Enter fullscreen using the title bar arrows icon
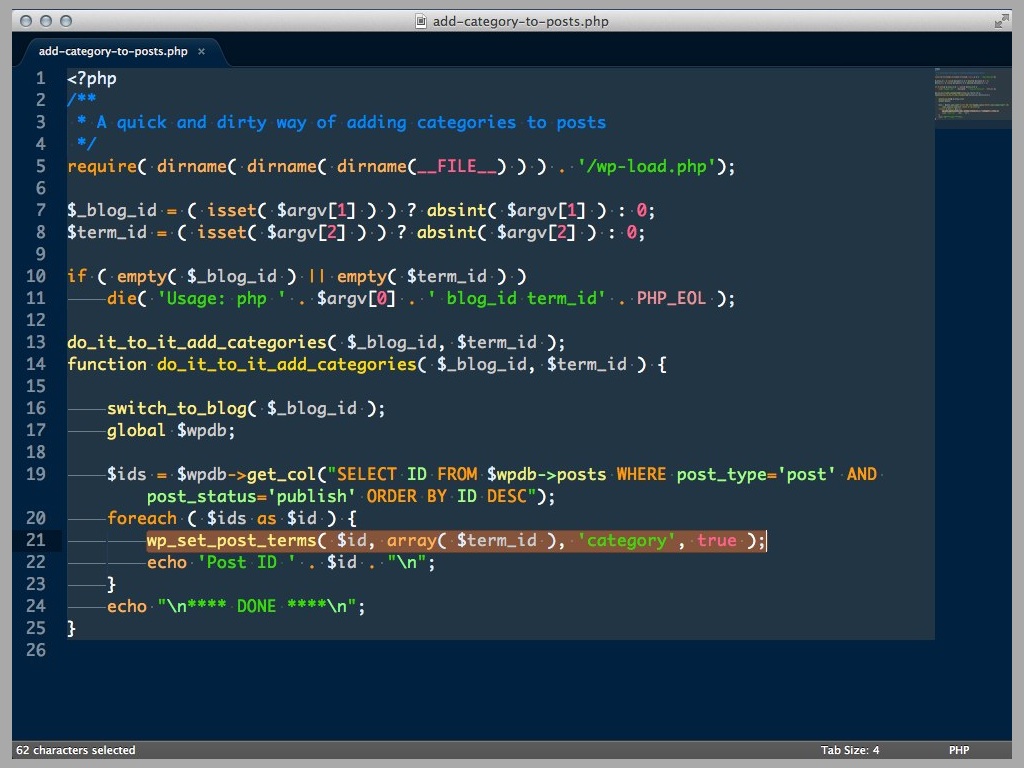Image resolution: width=1024 pixels, height=768 pixels. pos(1001,21)
